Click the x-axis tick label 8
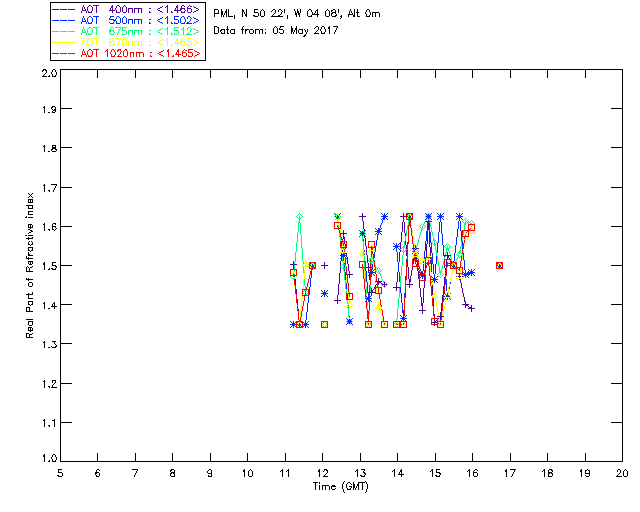640x512 pixels. 173,473
